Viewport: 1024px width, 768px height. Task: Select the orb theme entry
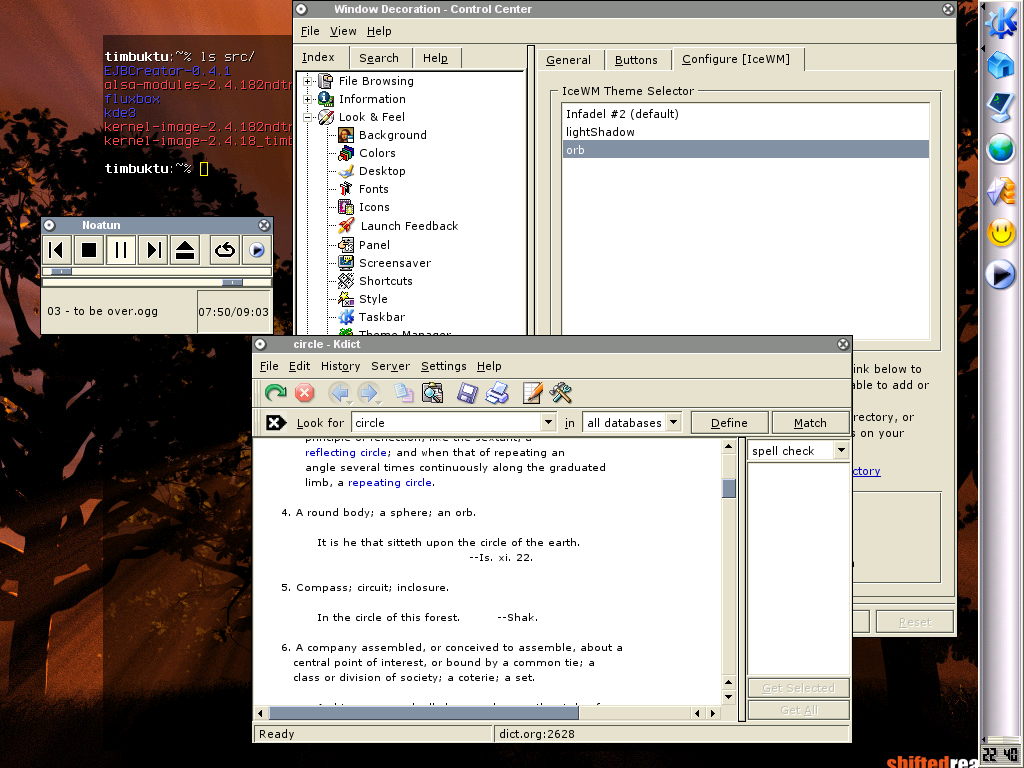pos(745,150)
